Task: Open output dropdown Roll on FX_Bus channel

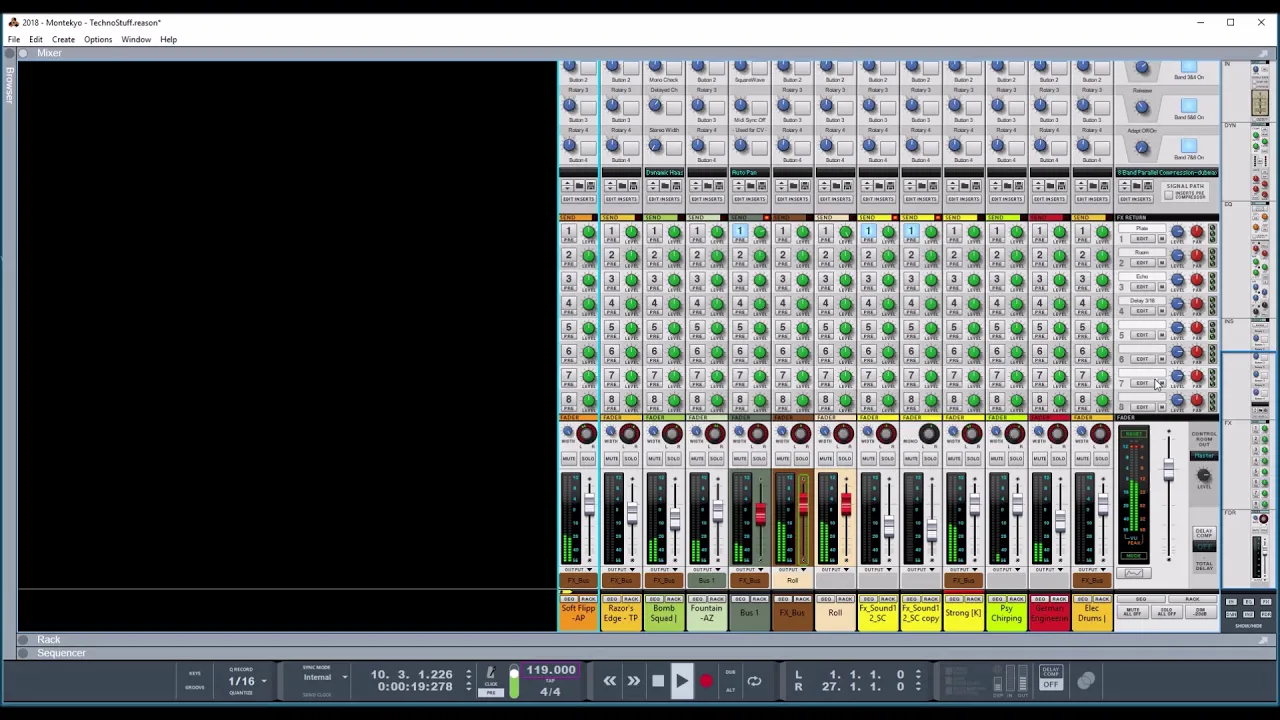Action: [792, 581]
